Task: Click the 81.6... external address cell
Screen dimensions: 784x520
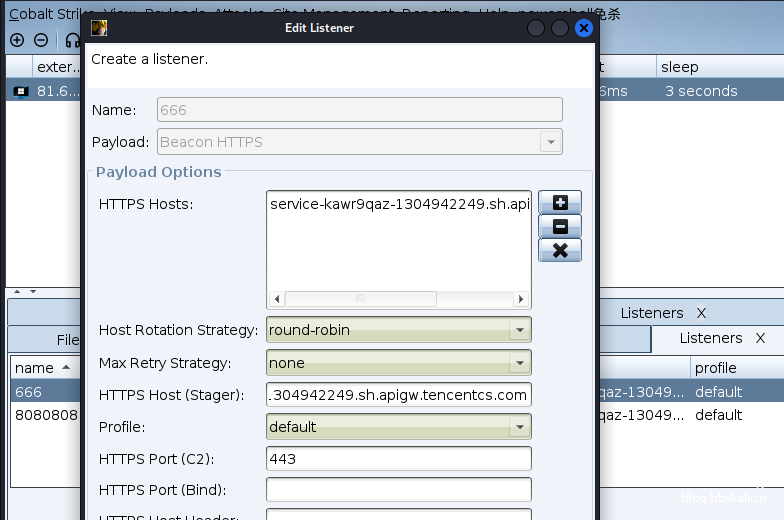Action: coord(58,92)
